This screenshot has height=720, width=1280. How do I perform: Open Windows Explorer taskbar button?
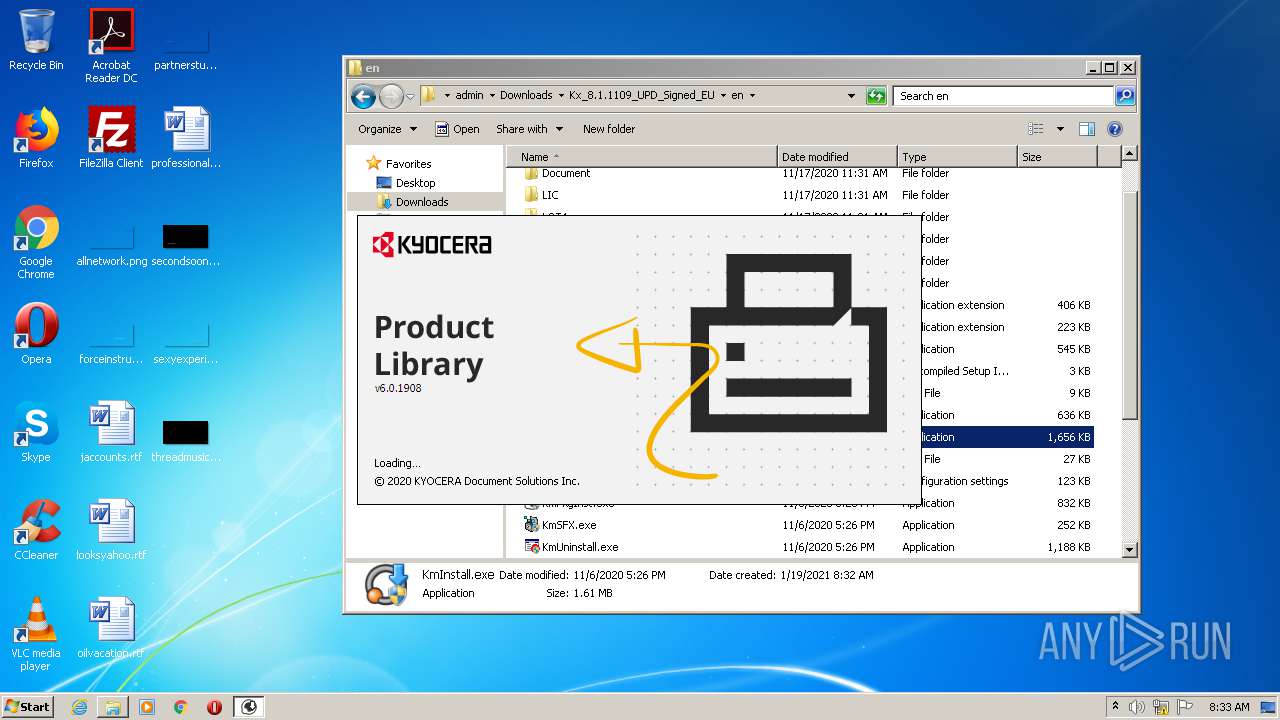[x=113, y=707]
